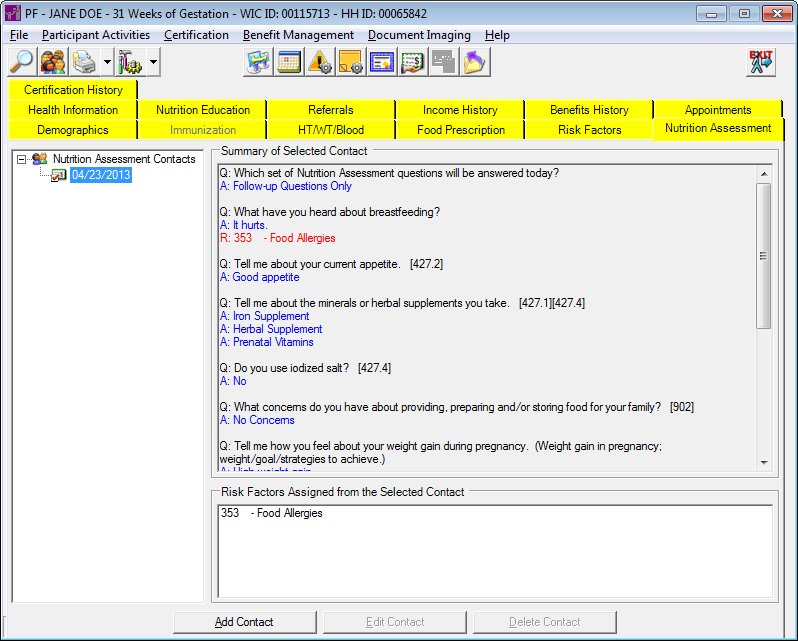Open the Help menu
Viewport: 798px width, 641px height.
pyautogui.click(x=497, y=35)
